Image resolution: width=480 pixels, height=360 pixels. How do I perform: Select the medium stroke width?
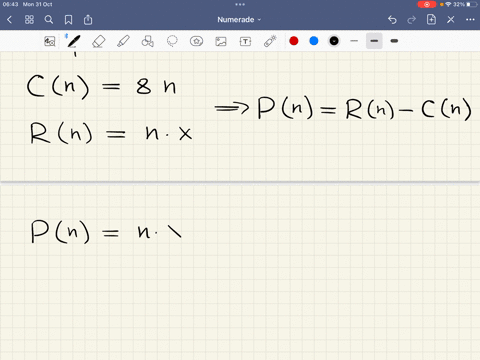pos(374,41)
